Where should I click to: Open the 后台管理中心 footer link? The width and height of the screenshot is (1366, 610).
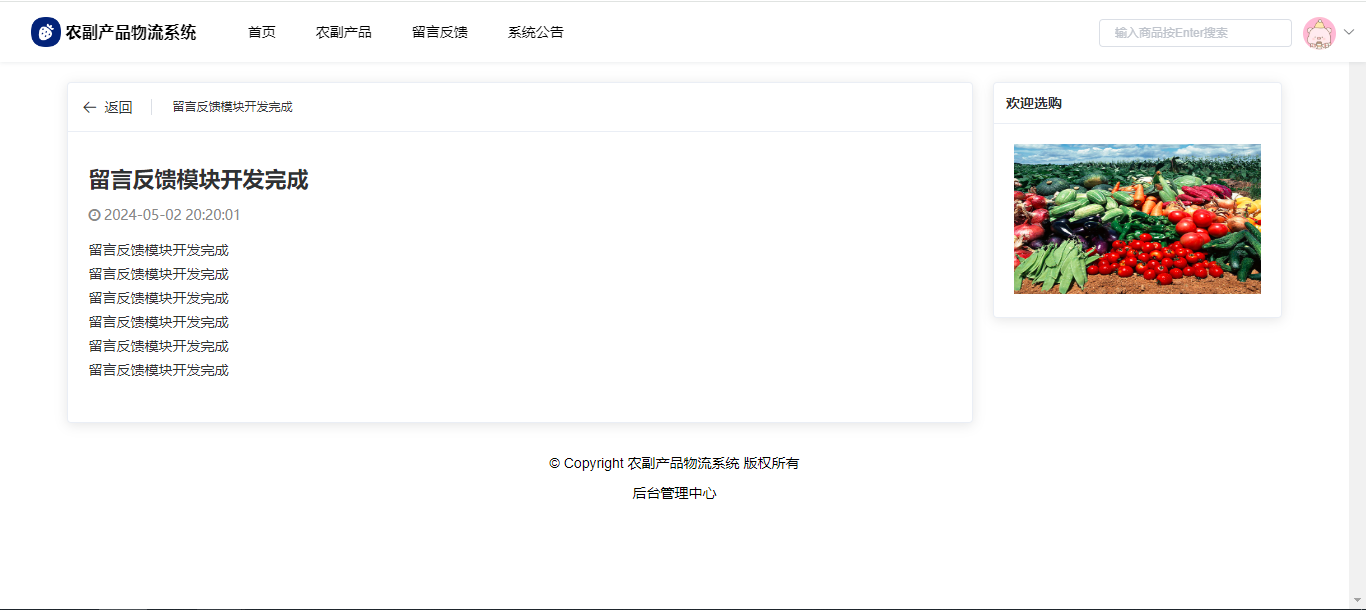(674, 493)
